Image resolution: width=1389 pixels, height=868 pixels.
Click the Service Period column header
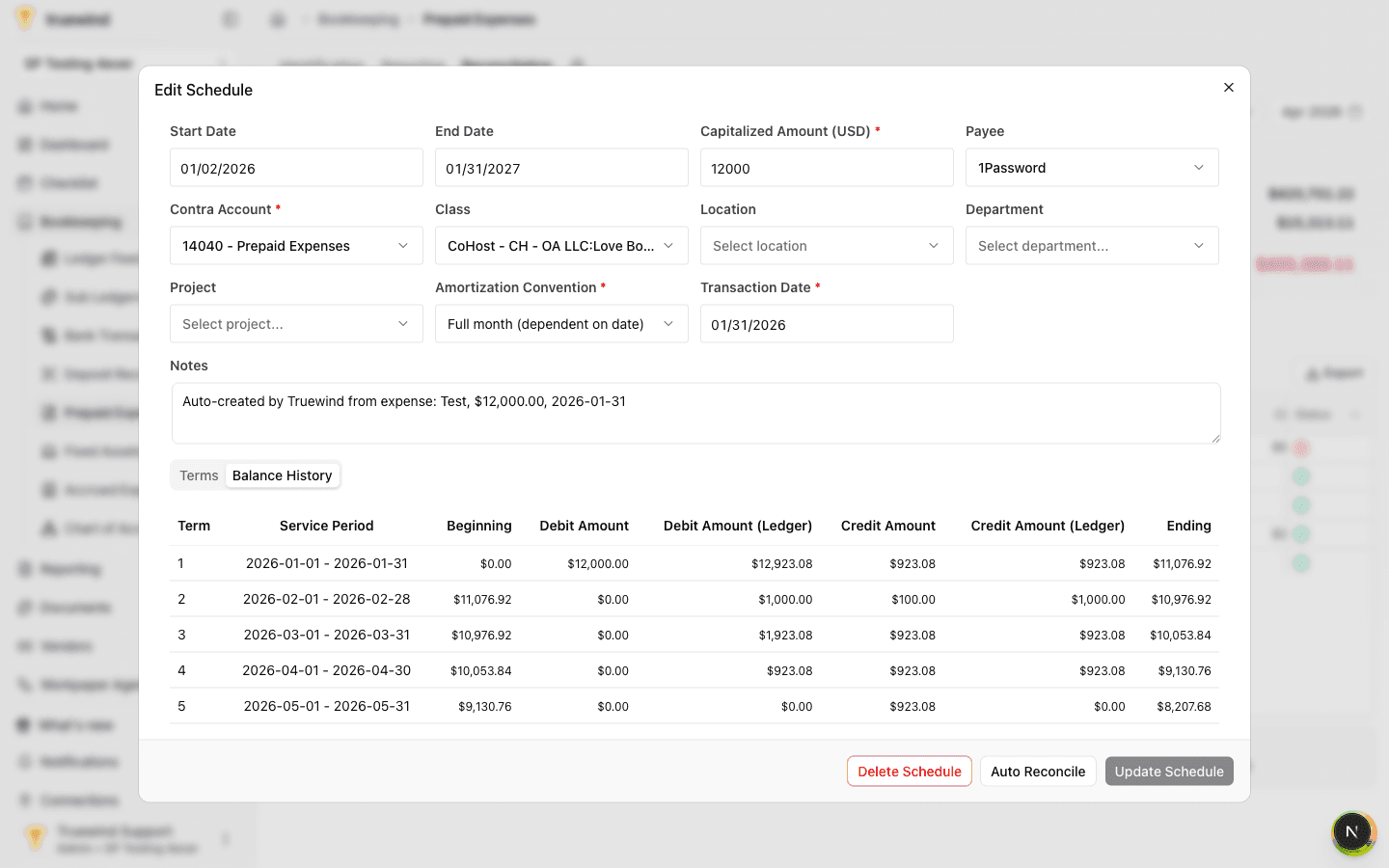pos(326,526)
